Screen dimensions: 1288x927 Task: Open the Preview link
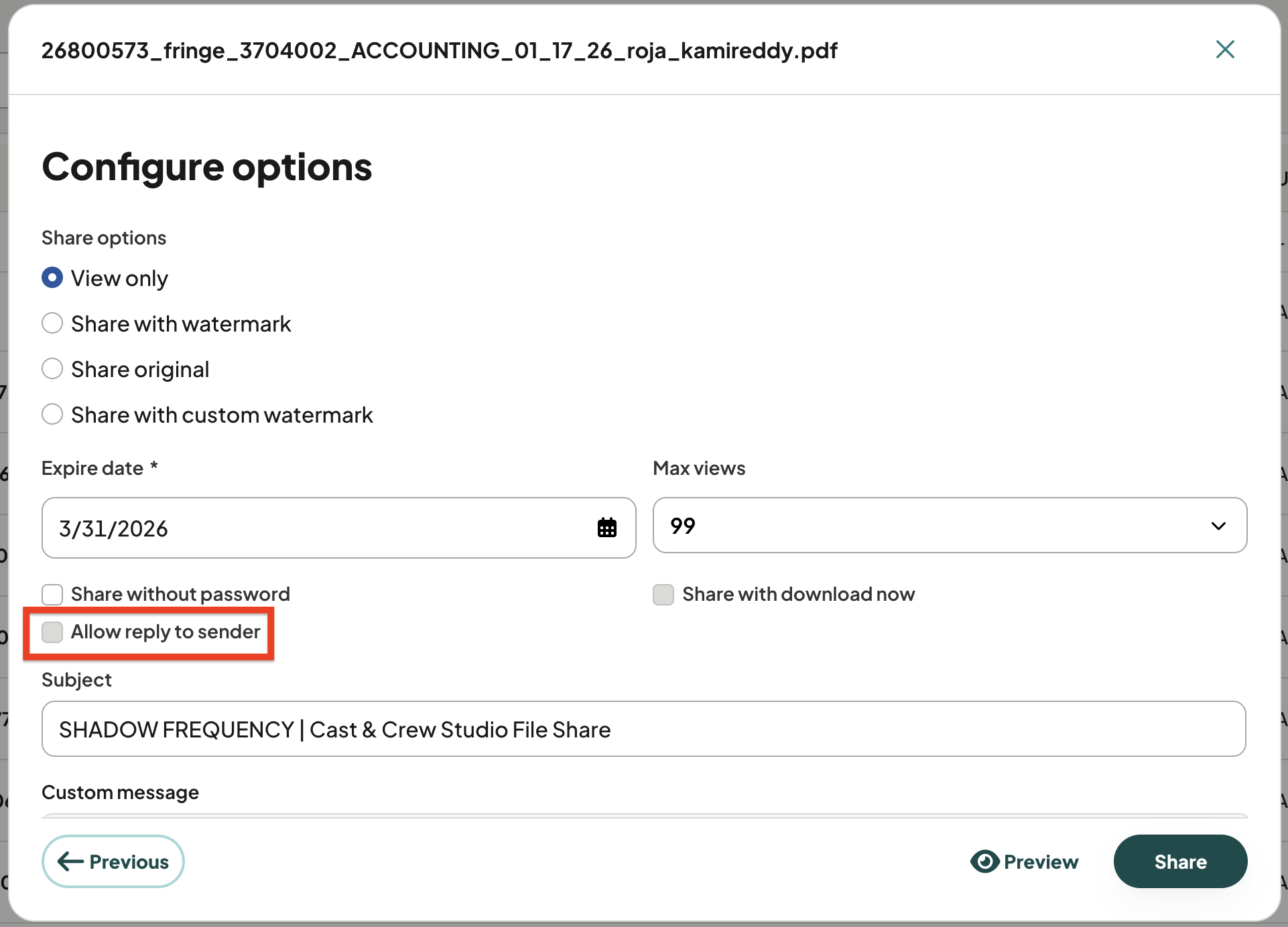(1025, 861)
